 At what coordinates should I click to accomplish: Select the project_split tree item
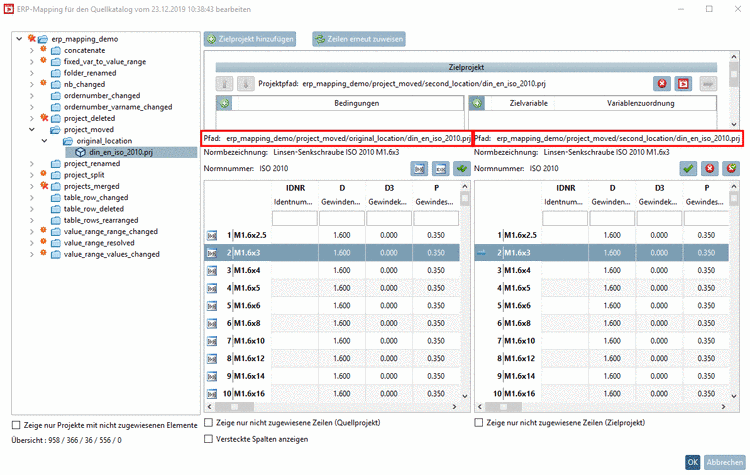pyautogui.click(x=84, y=175)
